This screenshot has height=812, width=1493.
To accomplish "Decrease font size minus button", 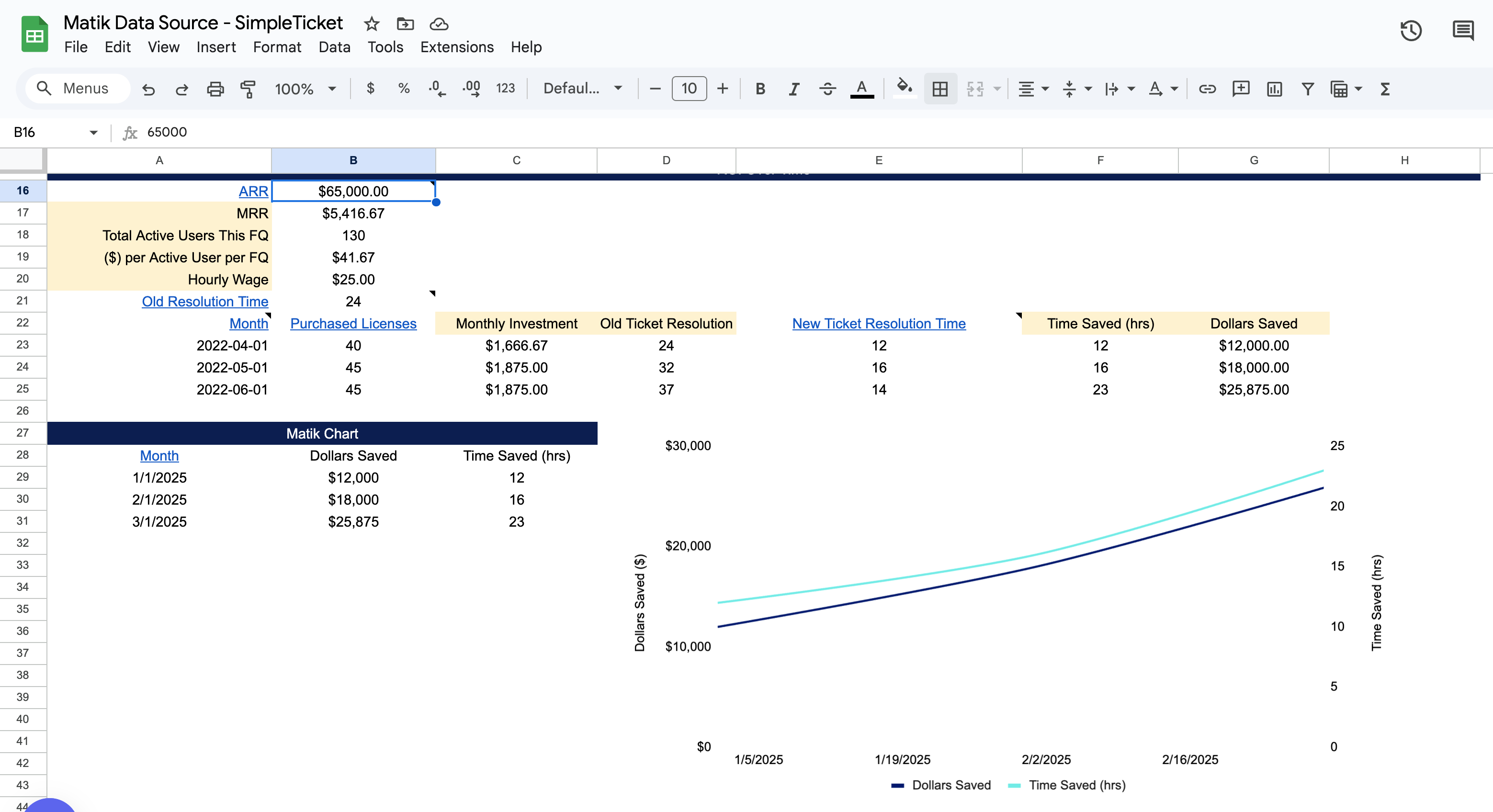I will click(655, 89).
